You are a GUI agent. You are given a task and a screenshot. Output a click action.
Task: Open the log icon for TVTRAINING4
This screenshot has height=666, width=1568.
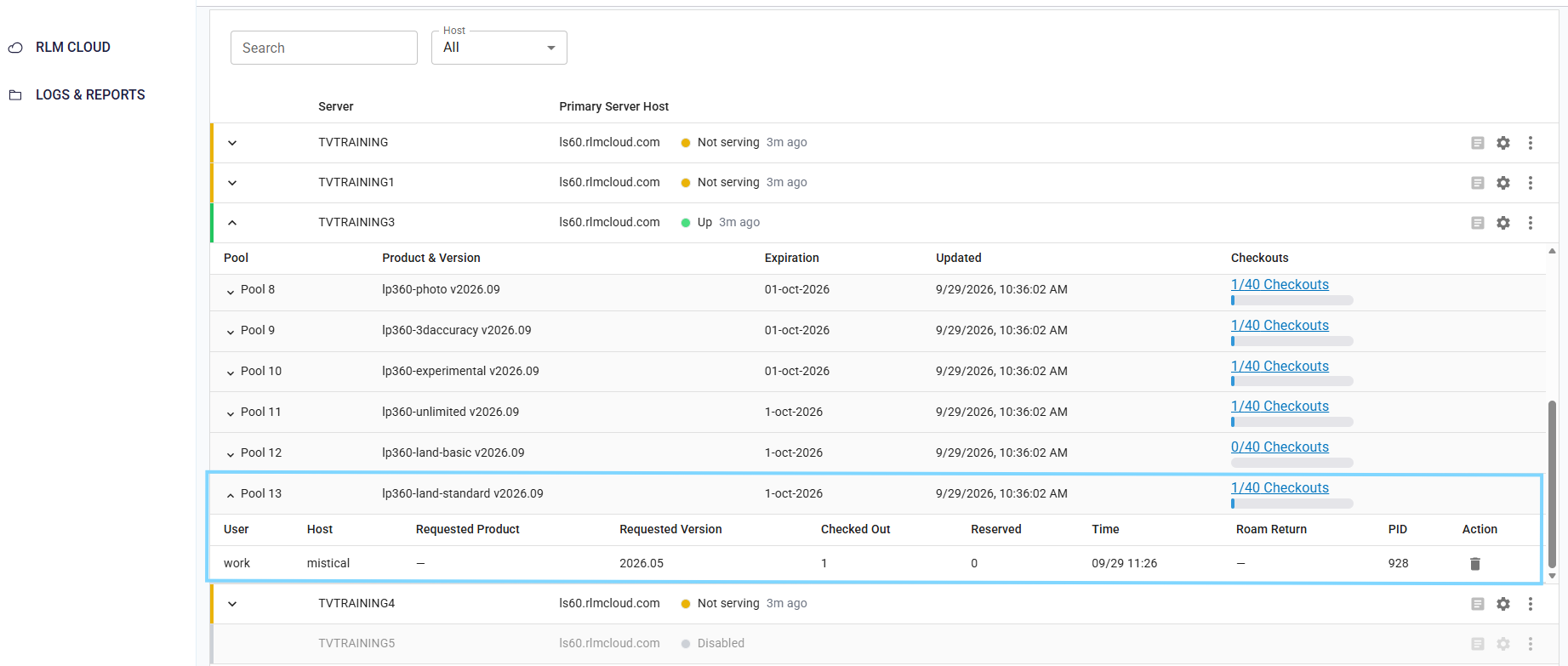(x=1478, y=604)
